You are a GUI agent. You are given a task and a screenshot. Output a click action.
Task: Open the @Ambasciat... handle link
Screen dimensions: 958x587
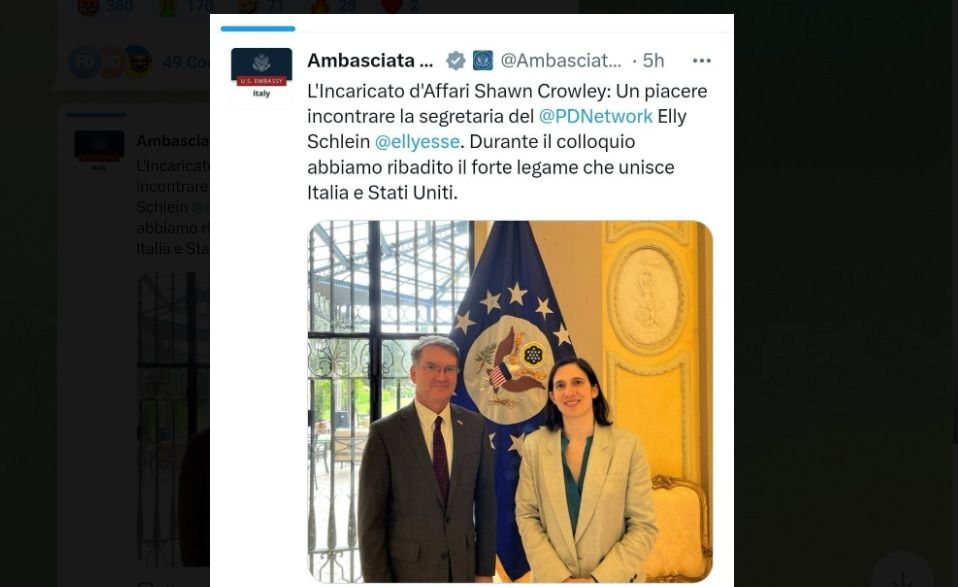tap(561, 60)
